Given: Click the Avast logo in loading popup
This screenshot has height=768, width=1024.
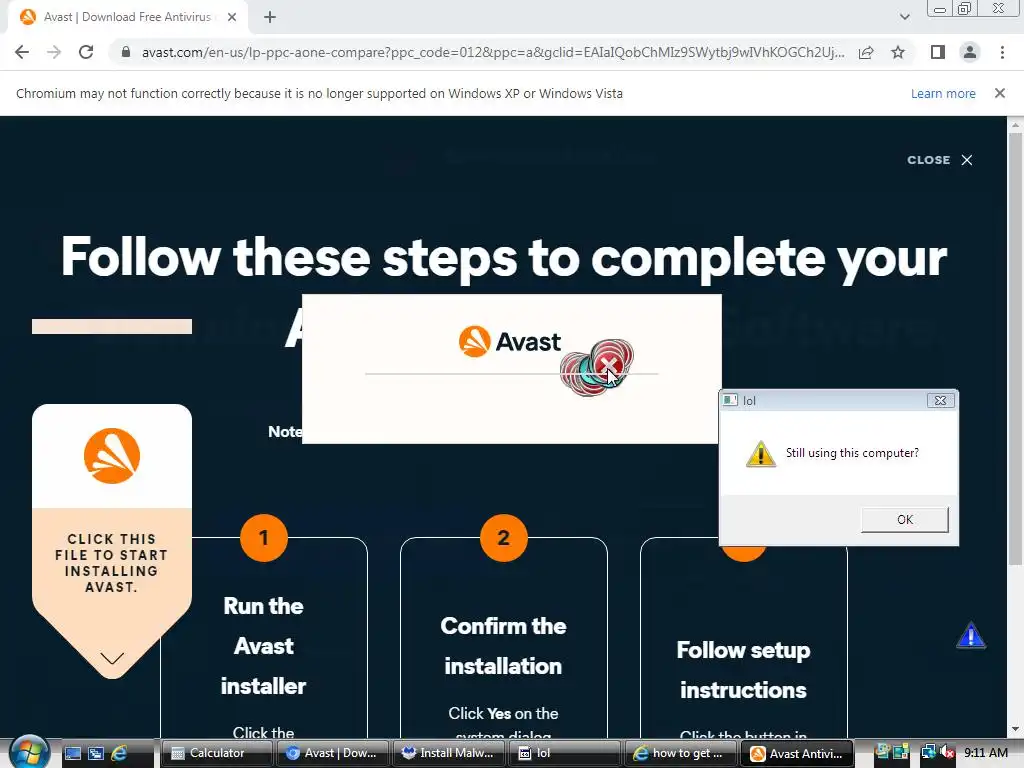Looking at the screenshot, I should pyautogui.click(x=510, y=342).
